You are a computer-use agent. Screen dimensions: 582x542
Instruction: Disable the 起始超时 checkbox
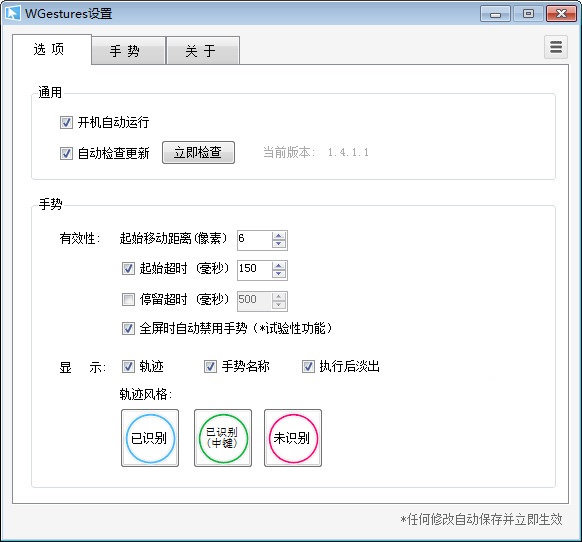[x=128, y=268]
